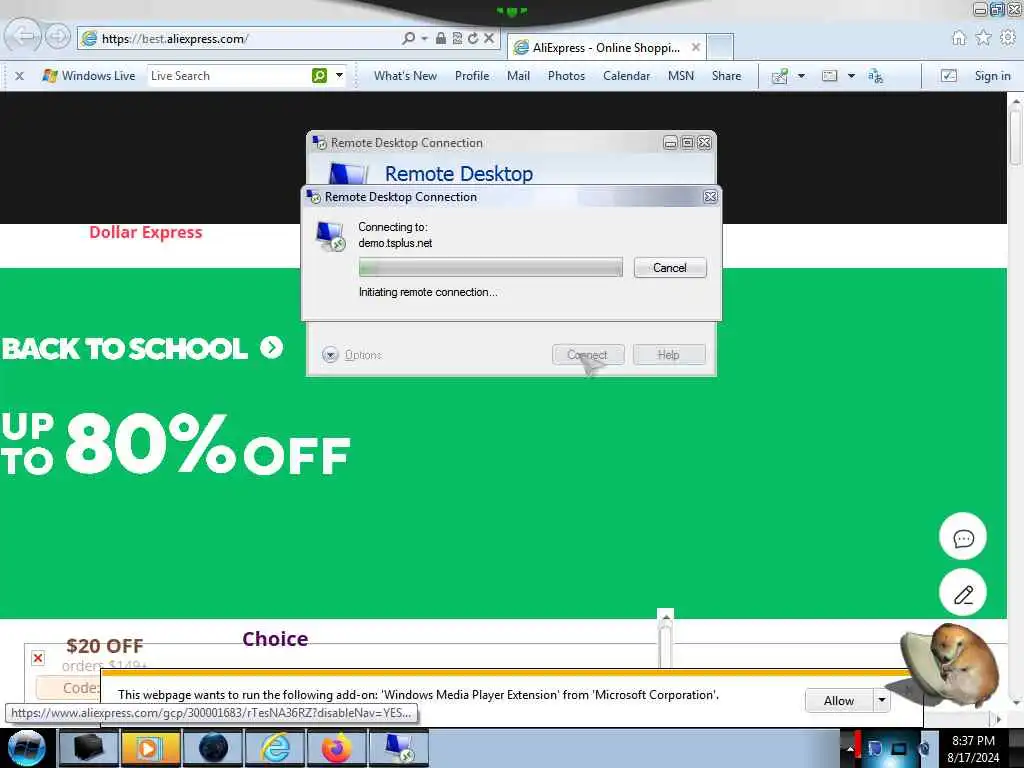Open Profile in Live toolbar

[x=472, y=76]
